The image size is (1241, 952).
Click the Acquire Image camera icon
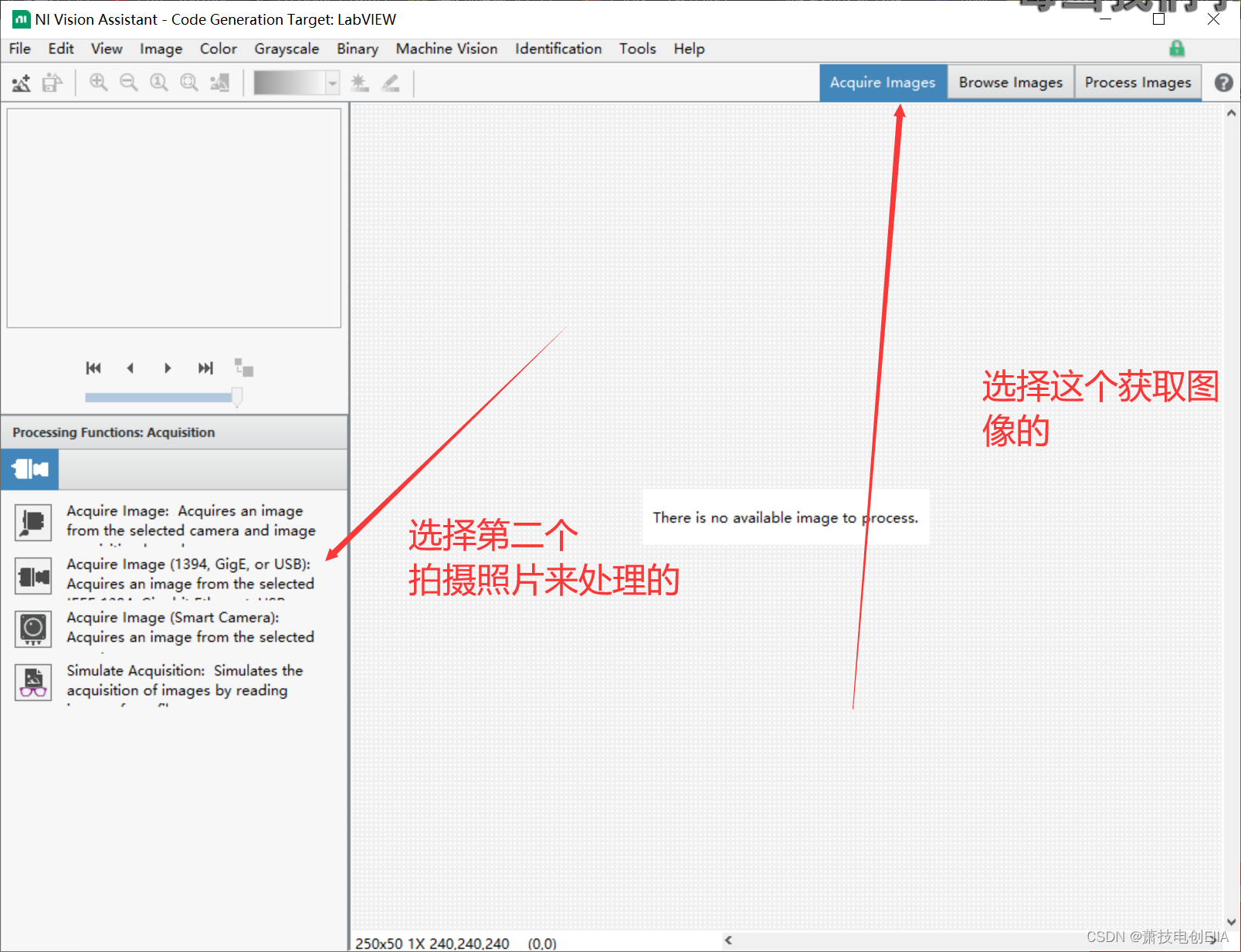[33, 522]
